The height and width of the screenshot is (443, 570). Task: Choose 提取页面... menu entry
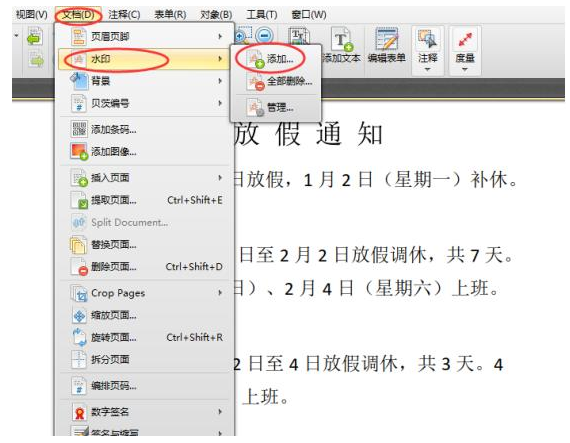(145, 200)
